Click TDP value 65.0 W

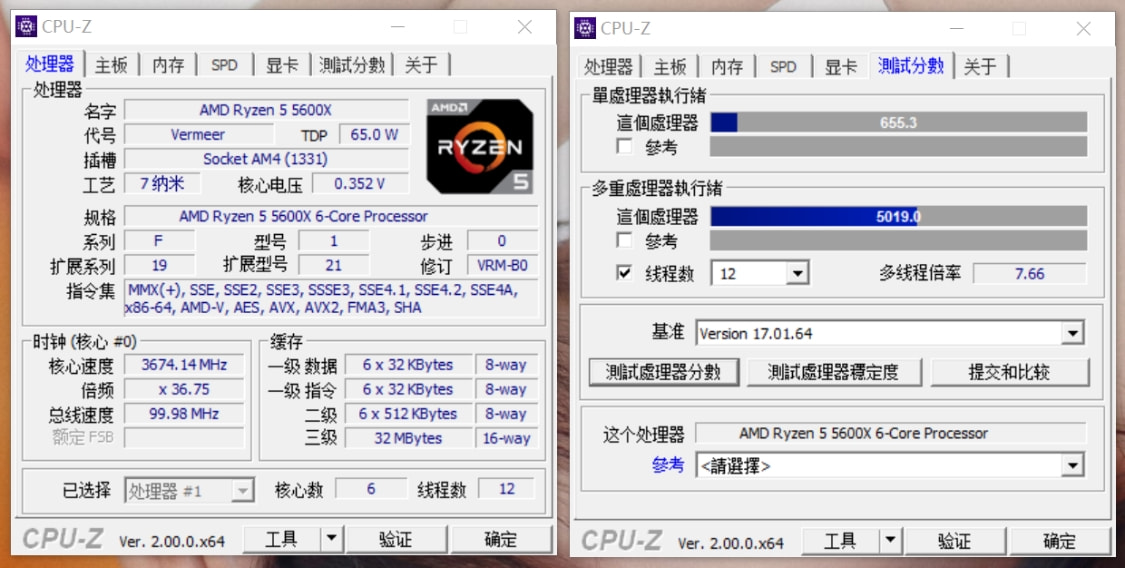374,135
